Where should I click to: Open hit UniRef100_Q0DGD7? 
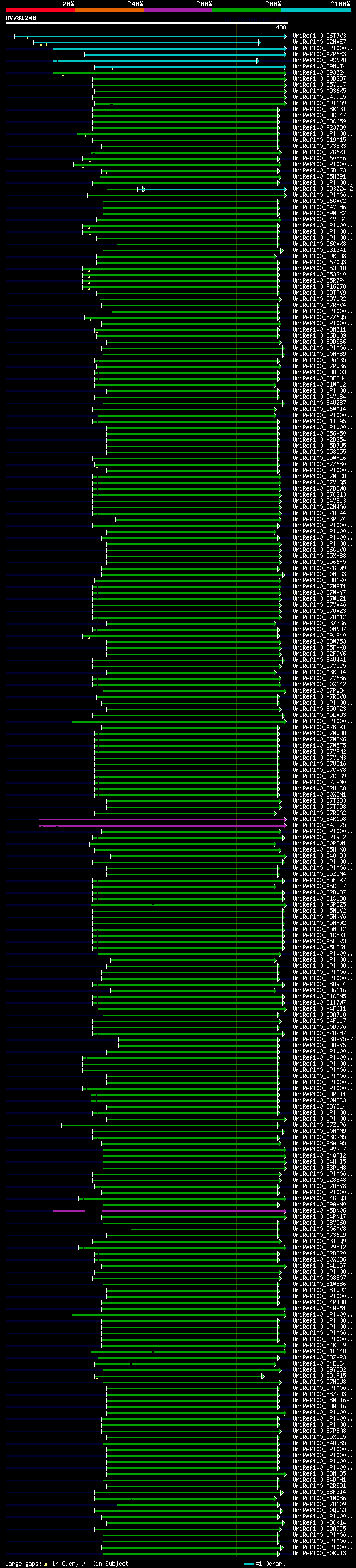(319, 78)
